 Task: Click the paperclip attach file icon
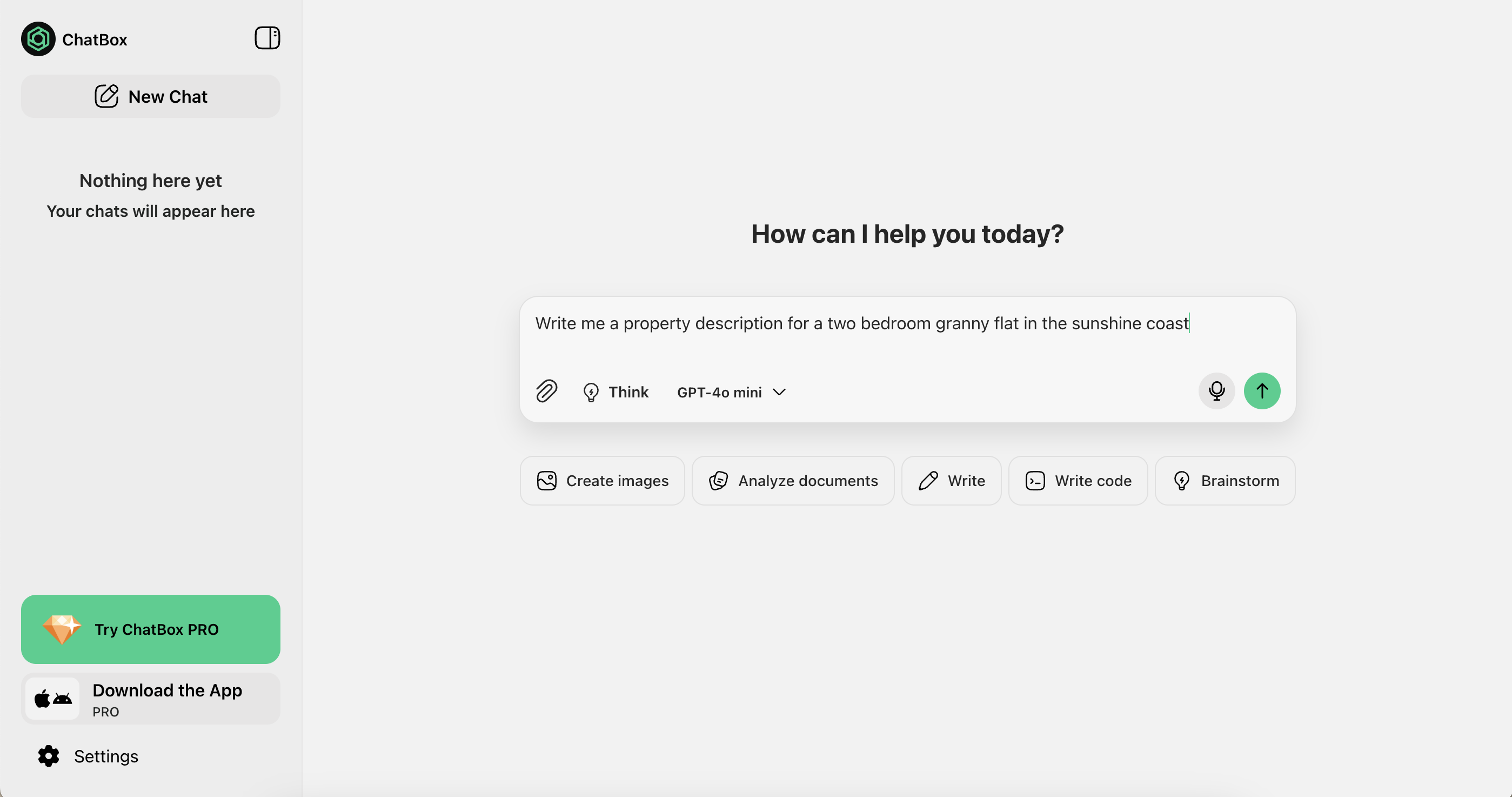(x=546, y=391)
